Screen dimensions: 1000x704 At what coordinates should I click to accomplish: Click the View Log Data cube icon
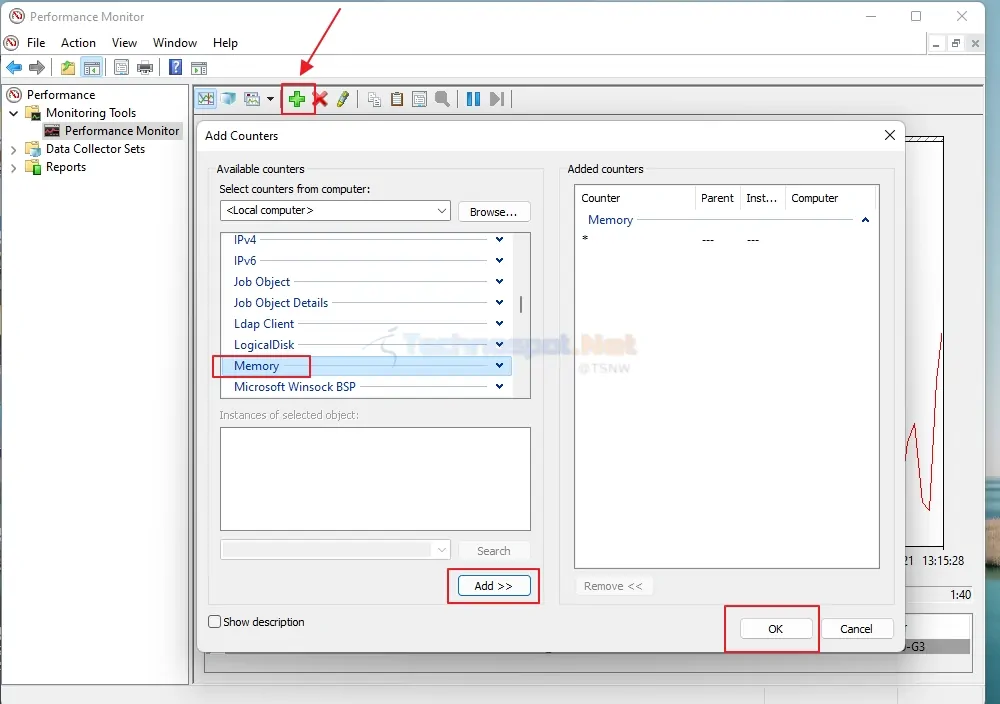(228, 99)
